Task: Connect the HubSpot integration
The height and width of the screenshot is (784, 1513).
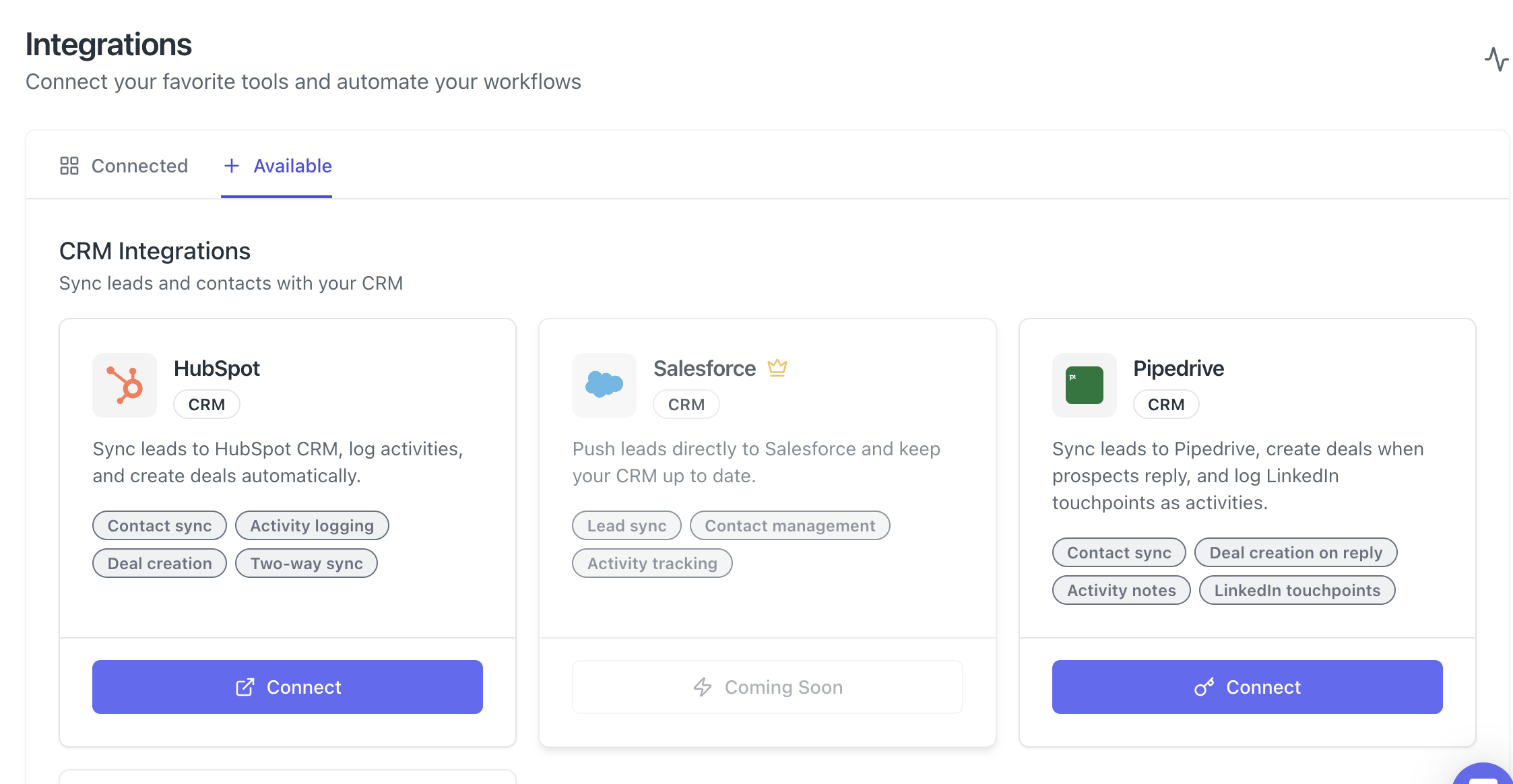Action: point(288,687)
